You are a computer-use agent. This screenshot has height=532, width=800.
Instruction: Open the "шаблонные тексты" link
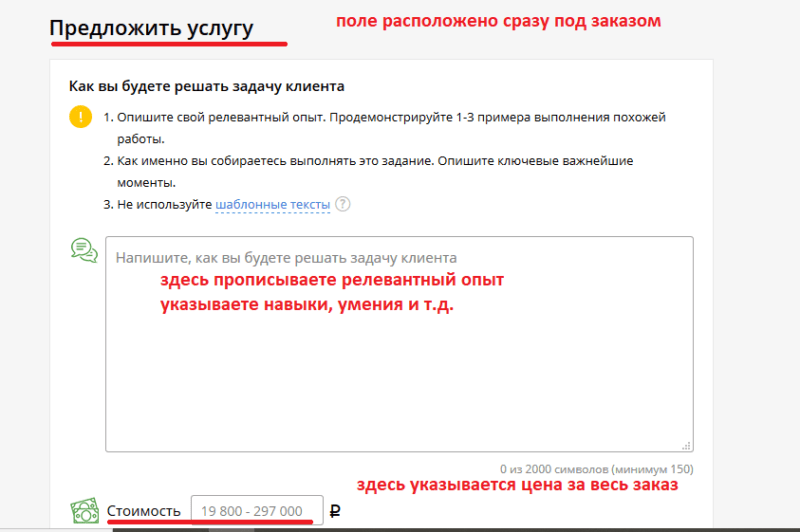(272, 204)
